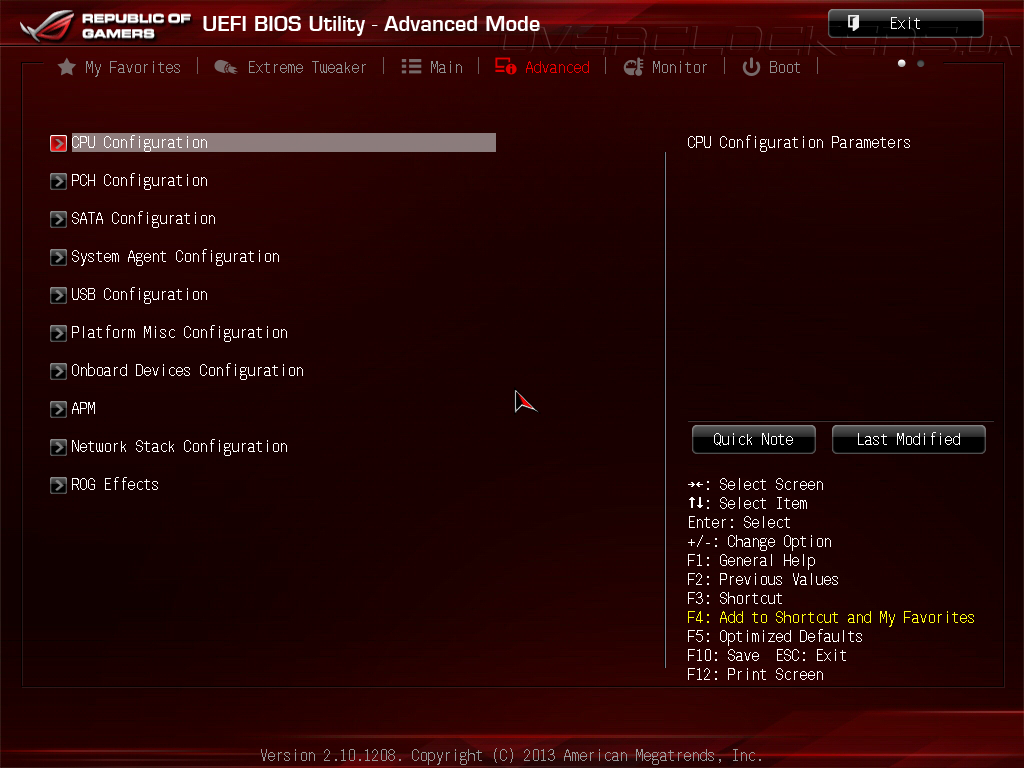Click the thermometer icon beside Monitor
Screen dimensions: 1024x768
pyautogui.click(x=633, y=67)
